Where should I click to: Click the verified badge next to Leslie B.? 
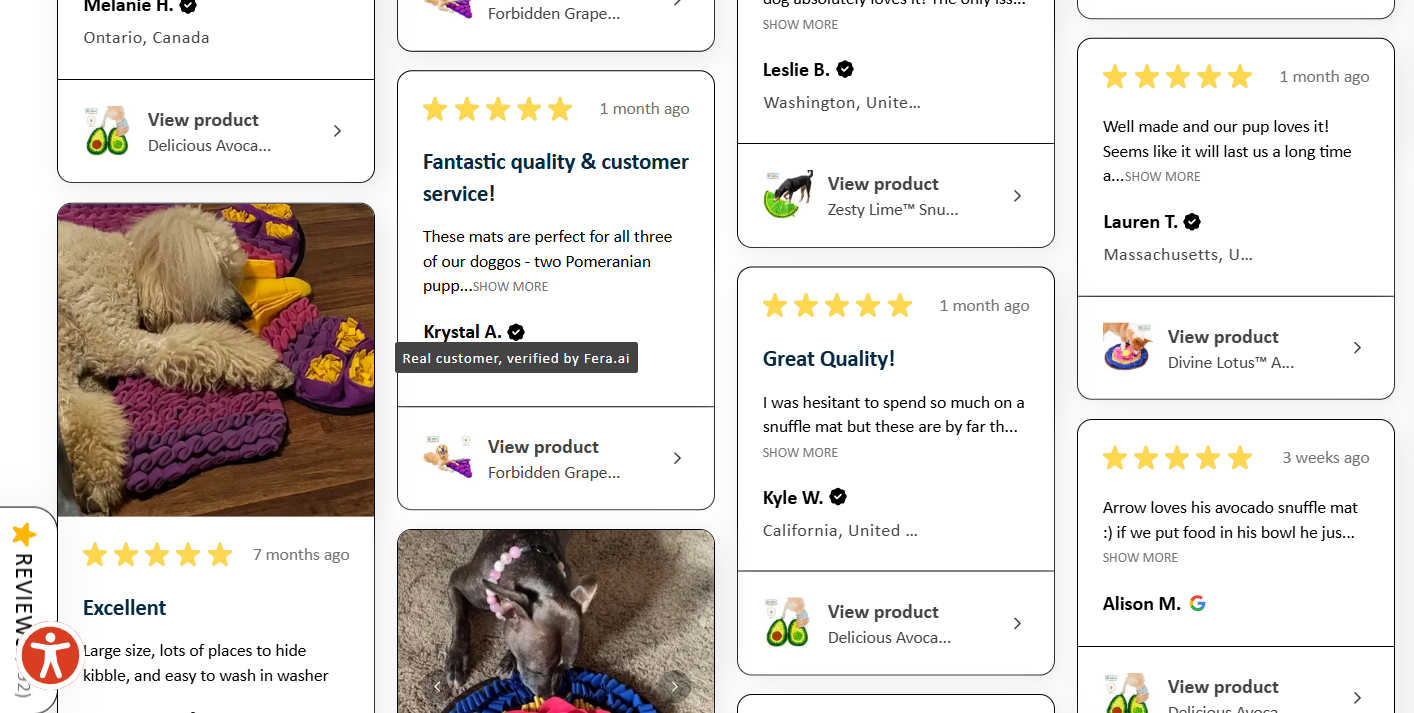[844, 69]
